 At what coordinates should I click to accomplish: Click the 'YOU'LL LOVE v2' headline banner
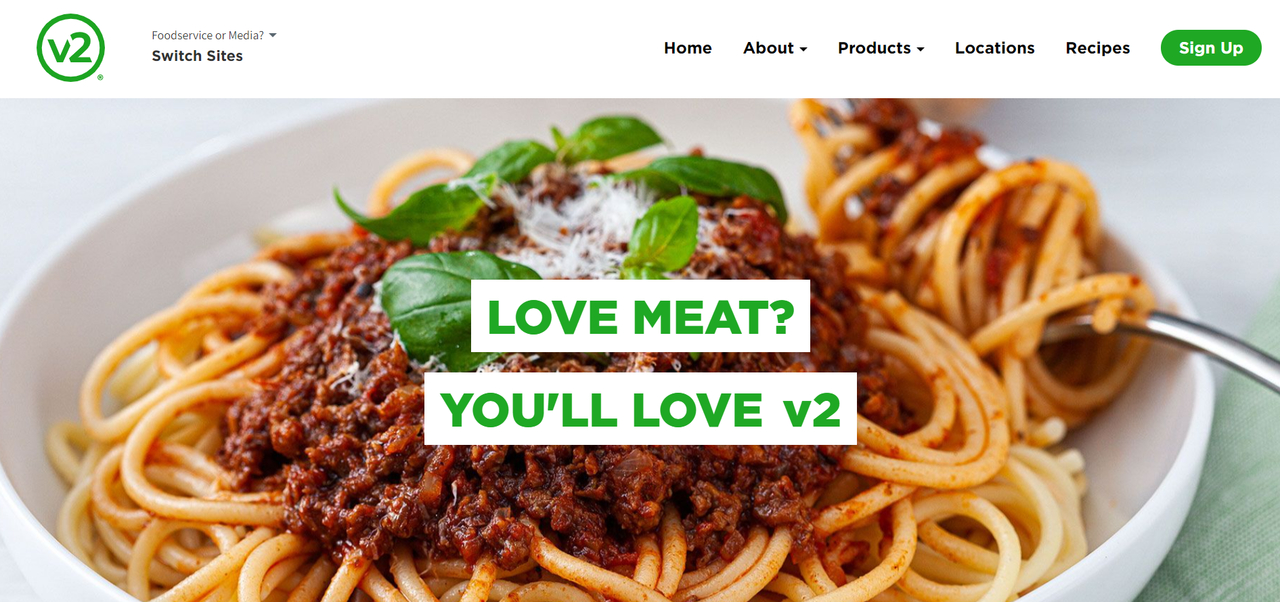click(640, 409)
